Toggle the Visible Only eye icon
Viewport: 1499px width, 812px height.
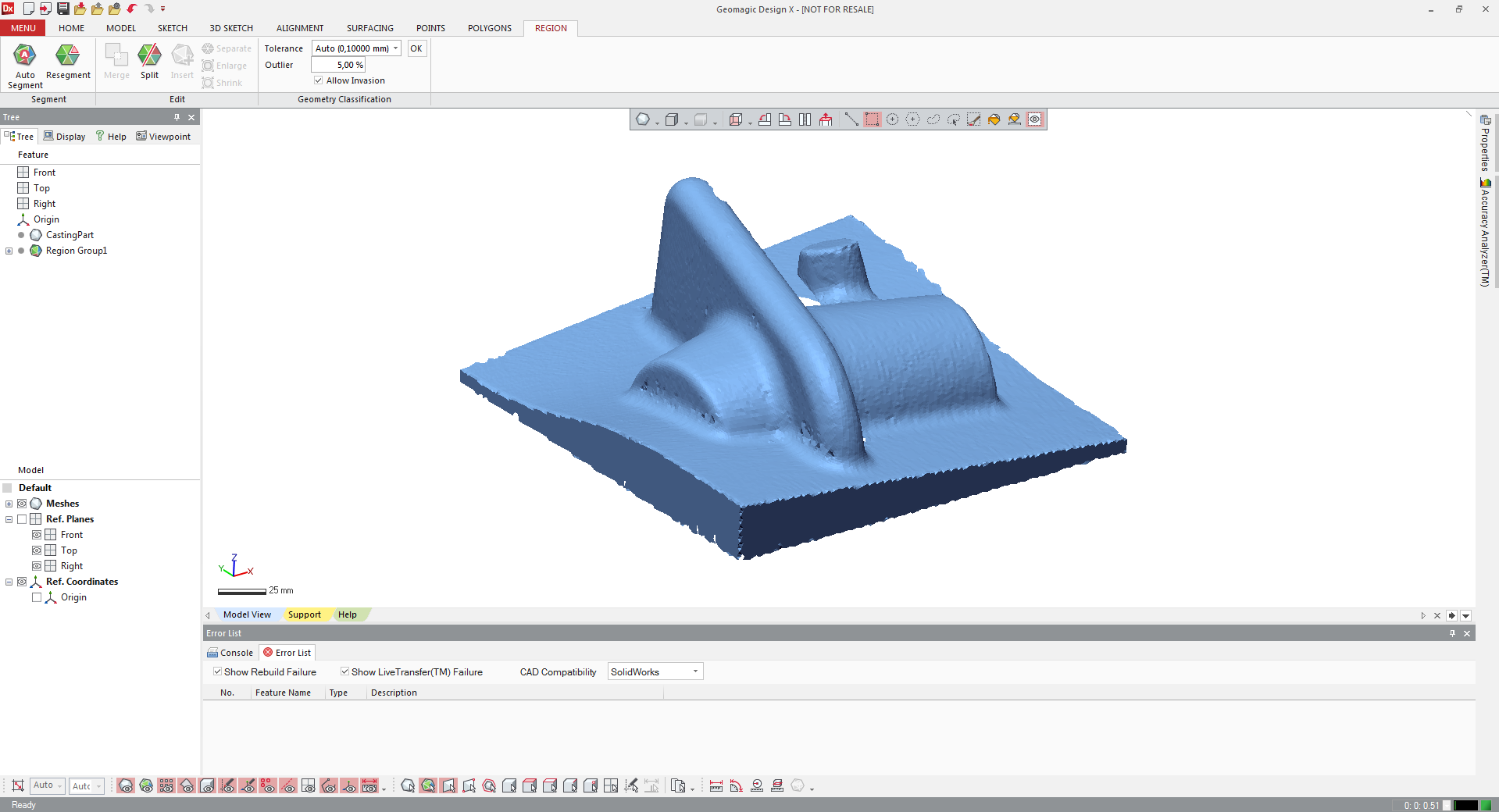tap(1034, 119)
